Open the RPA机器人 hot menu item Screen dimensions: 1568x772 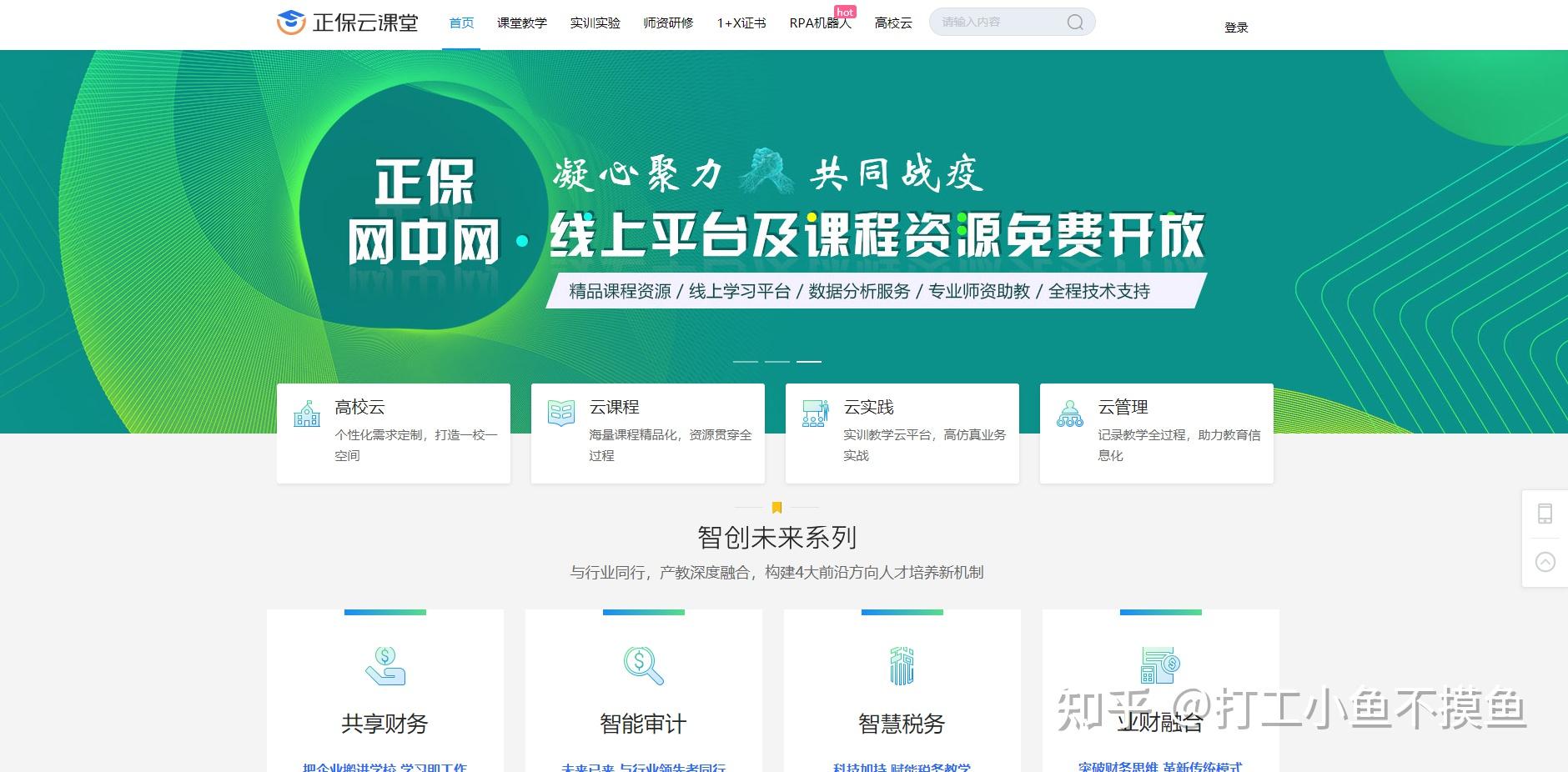[820, 23]
